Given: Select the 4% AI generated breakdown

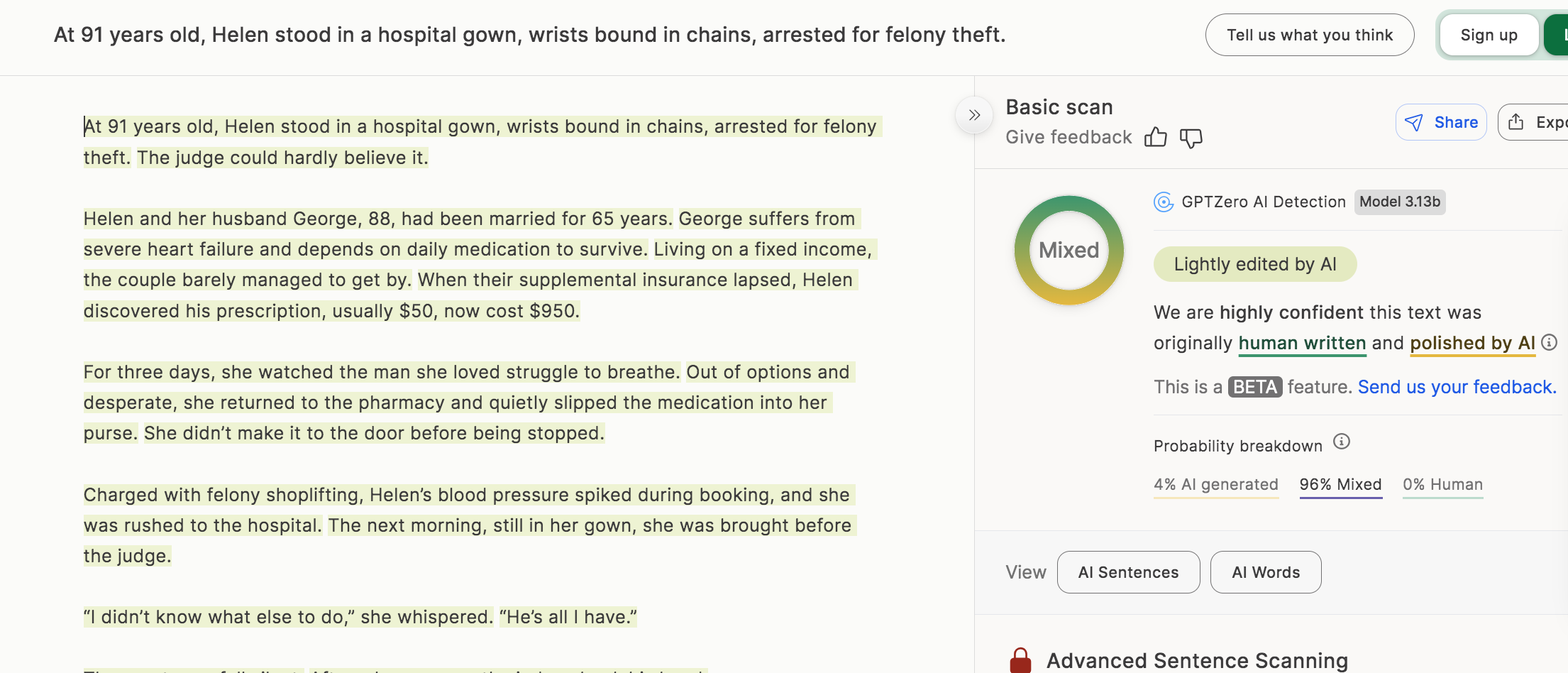Looking at the screenshot, I should point(1215,485).
